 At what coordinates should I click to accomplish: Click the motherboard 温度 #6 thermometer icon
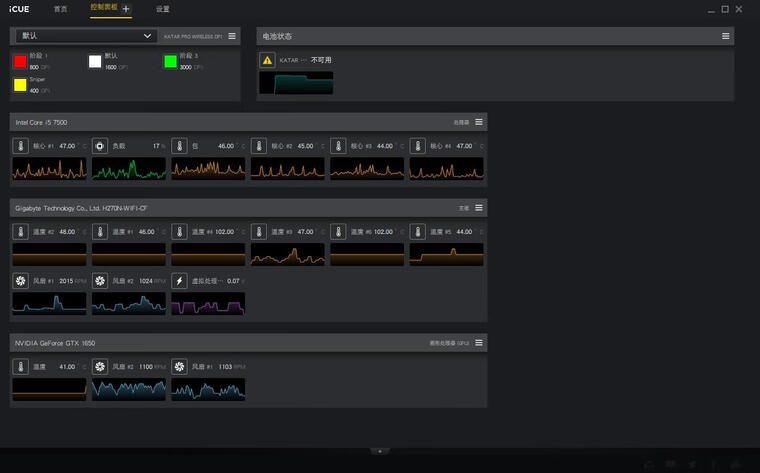tap(338, 232)
